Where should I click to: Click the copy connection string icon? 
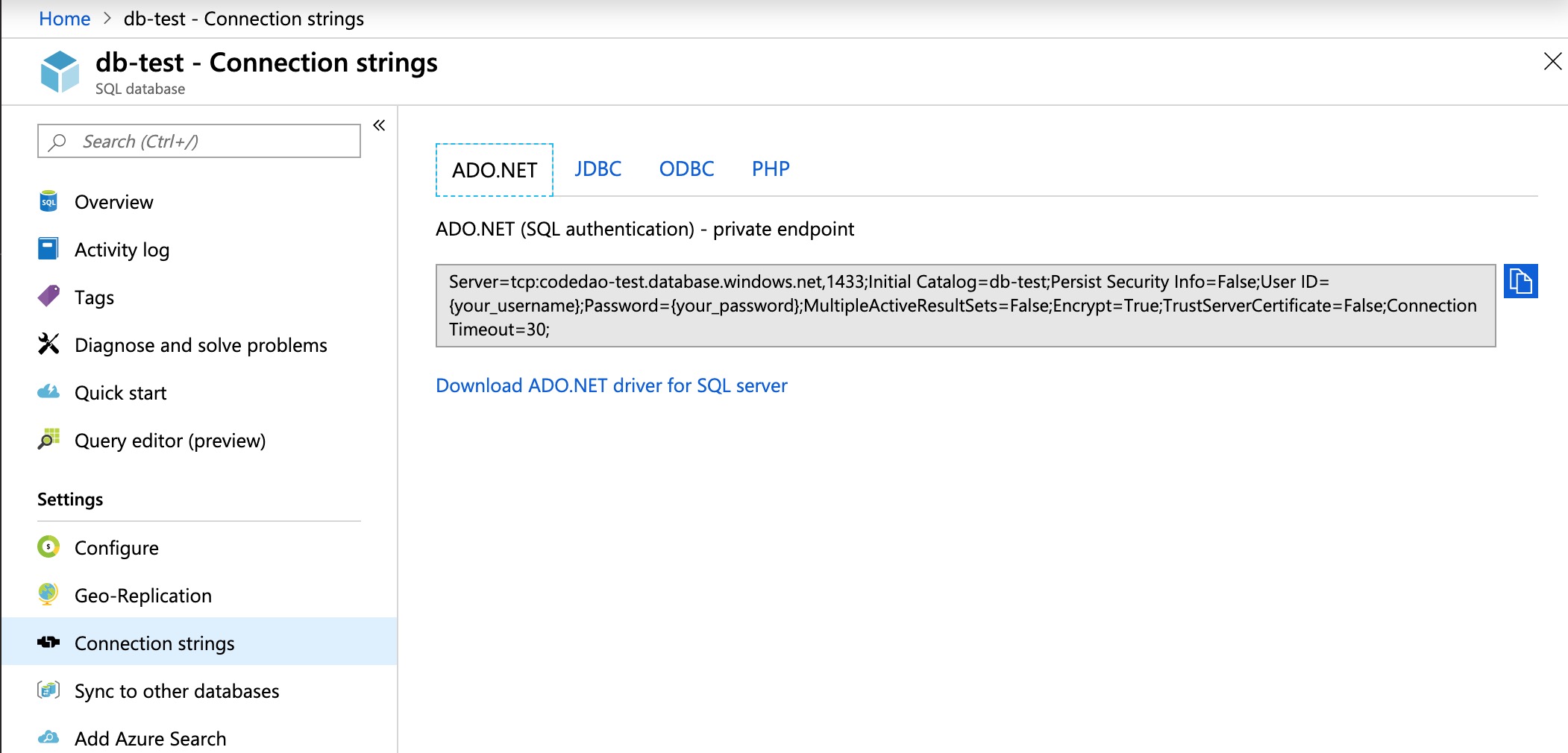pyautogui.click(x=1520, y=282)
